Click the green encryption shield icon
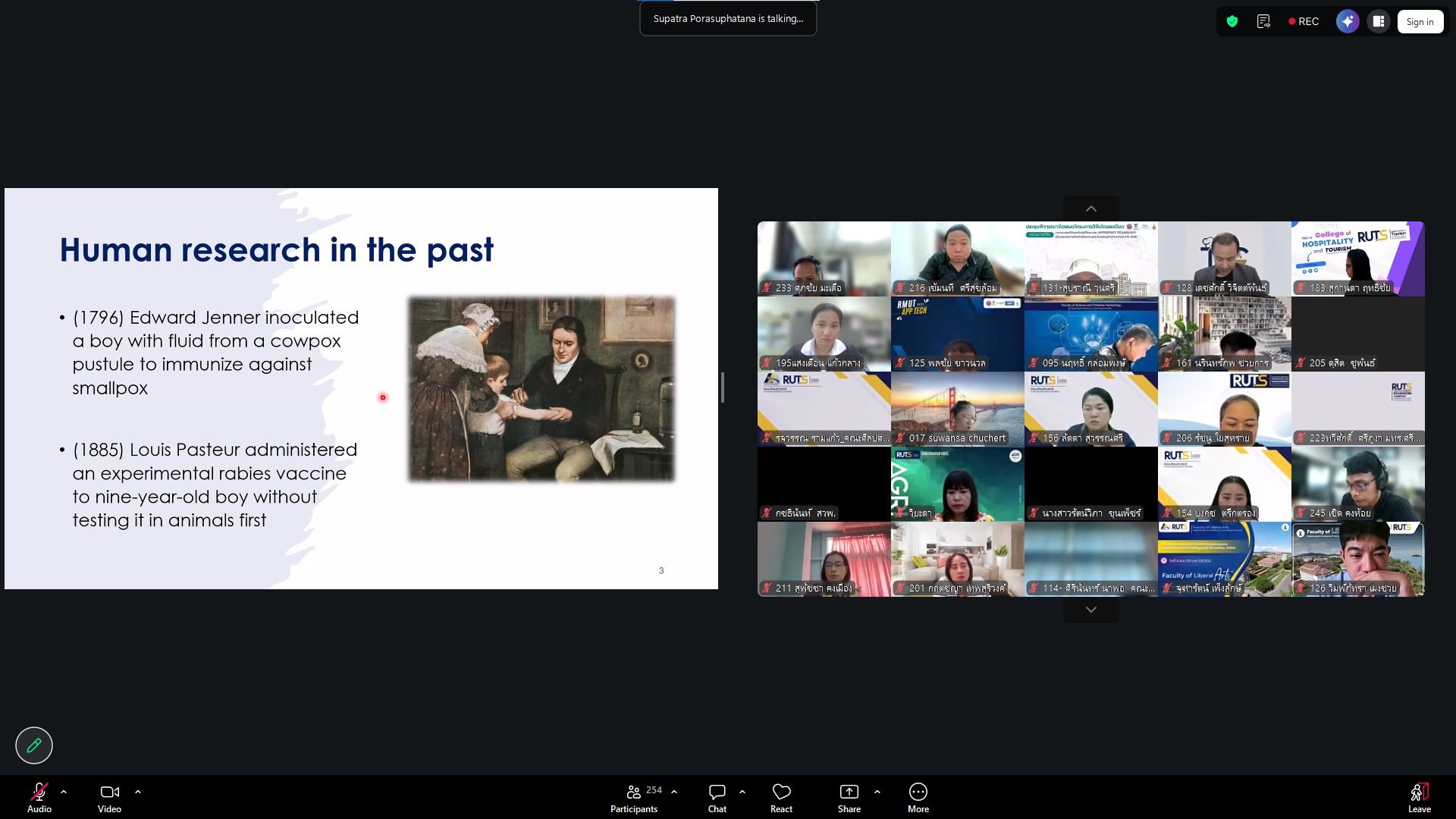 tap(1232, 22)
